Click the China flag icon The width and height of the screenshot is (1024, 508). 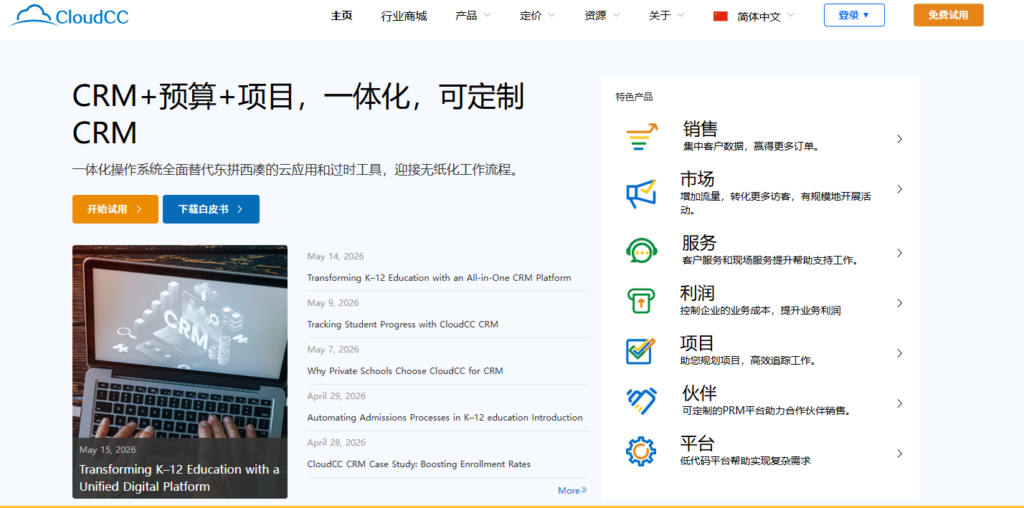point(720,16)
